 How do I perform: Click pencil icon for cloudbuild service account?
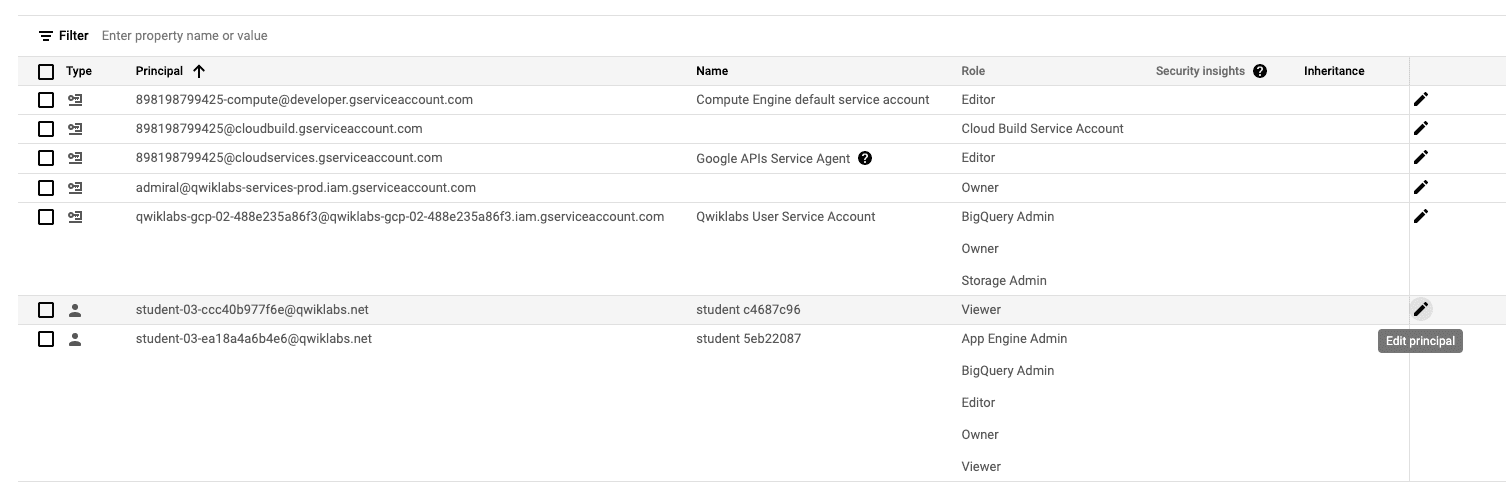[x=1420, y=128]
